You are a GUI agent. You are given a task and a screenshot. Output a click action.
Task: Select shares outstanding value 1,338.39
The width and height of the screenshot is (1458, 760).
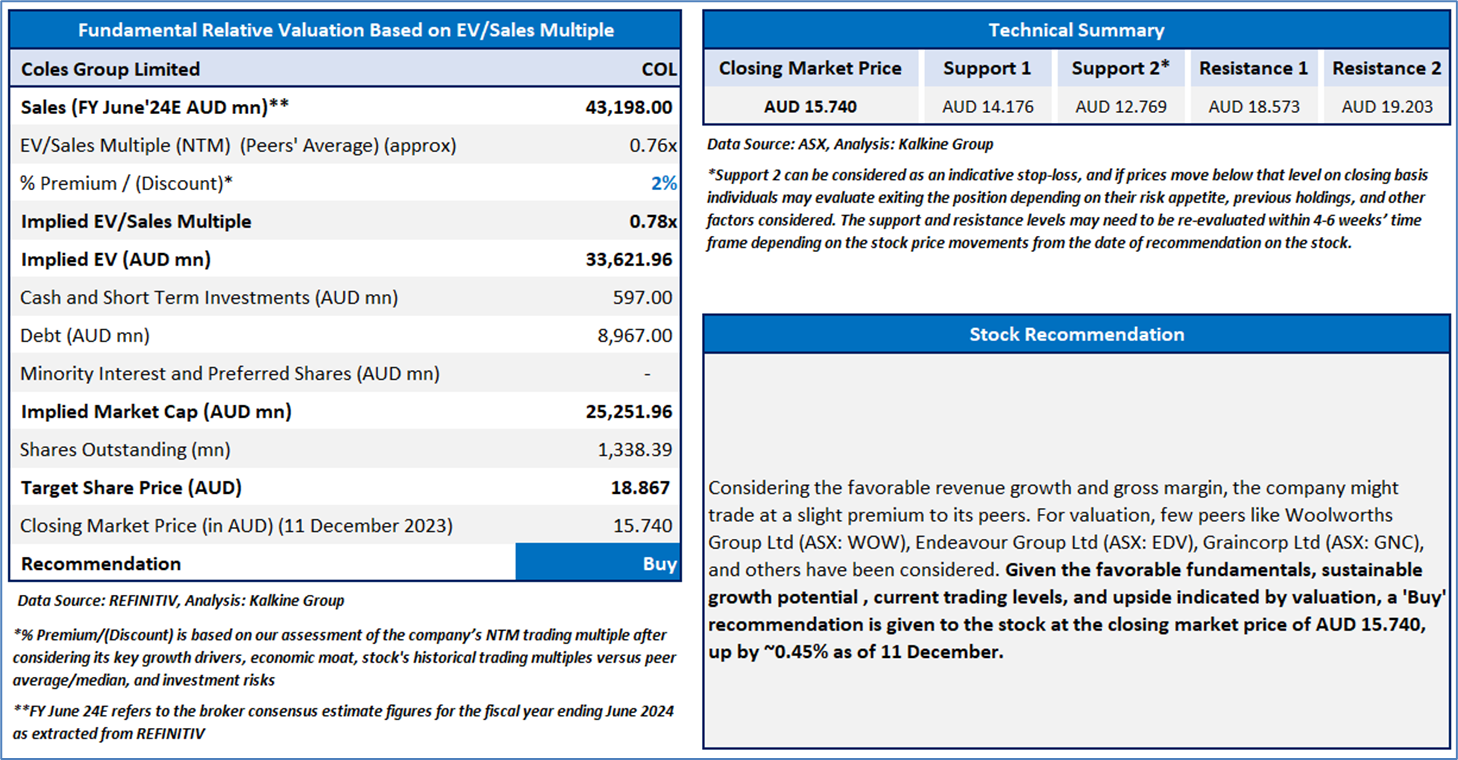click(635, 449)
